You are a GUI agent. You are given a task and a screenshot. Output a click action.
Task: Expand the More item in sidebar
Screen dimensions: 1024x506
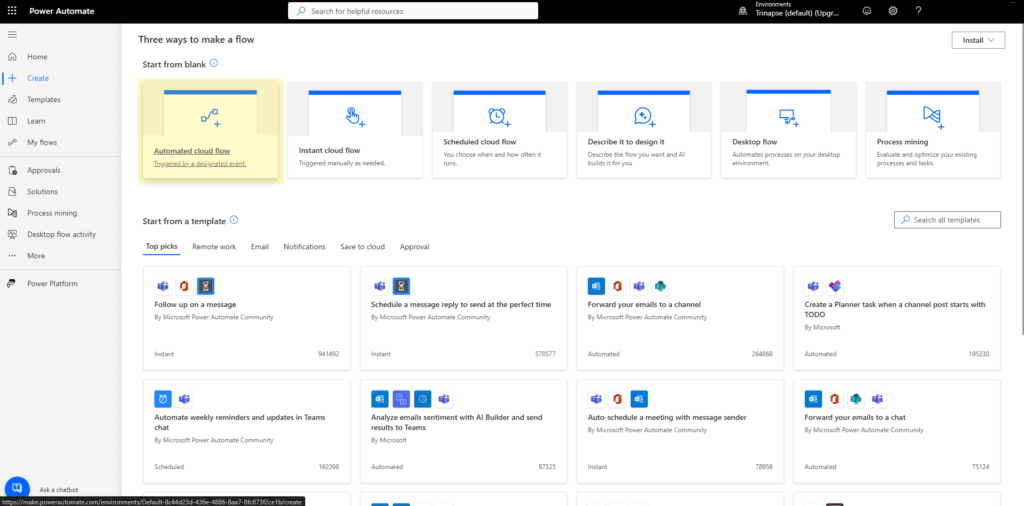click(36, 256)
